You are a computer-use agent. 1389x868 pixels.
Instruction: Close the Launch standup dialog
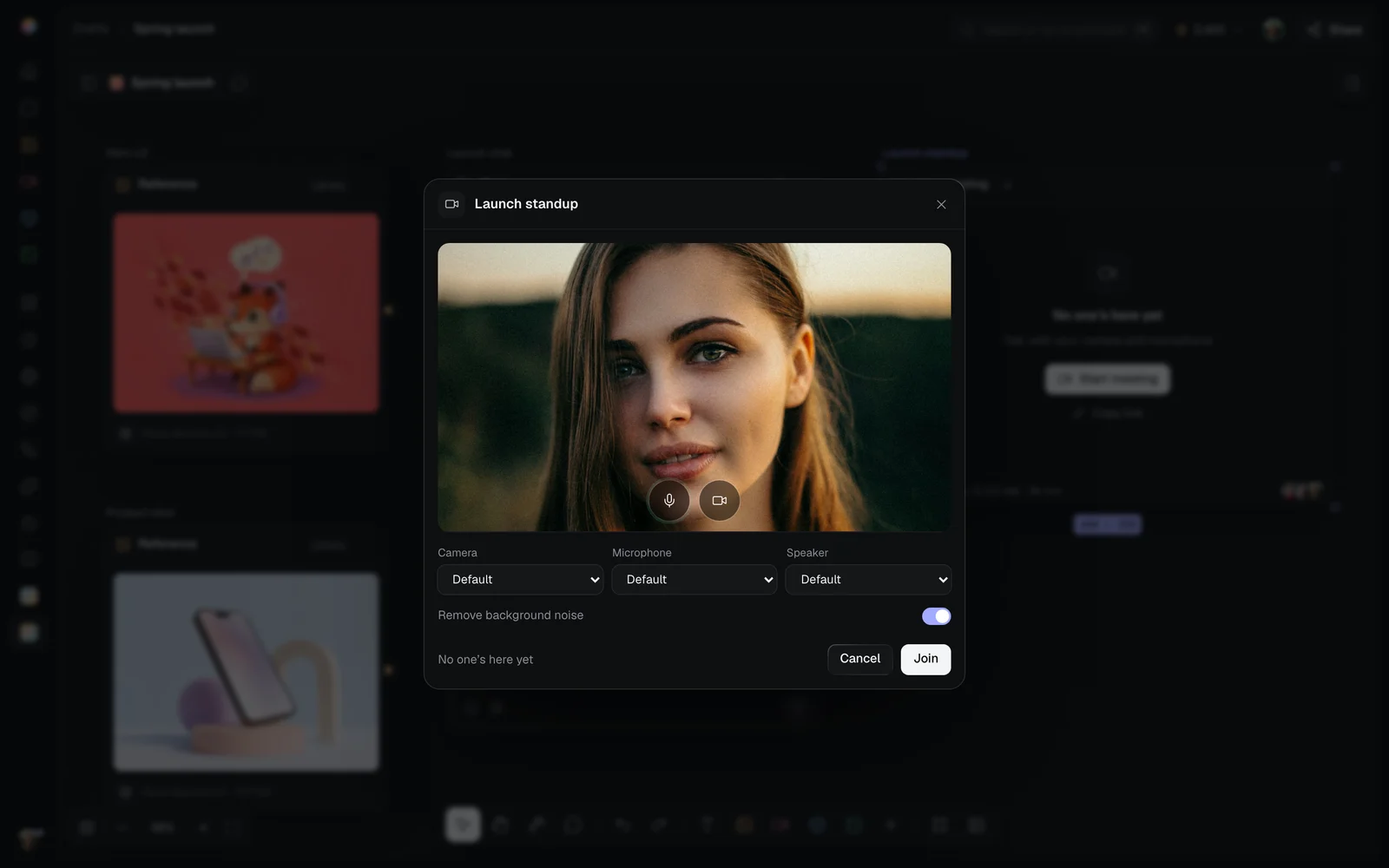point(941,205)
